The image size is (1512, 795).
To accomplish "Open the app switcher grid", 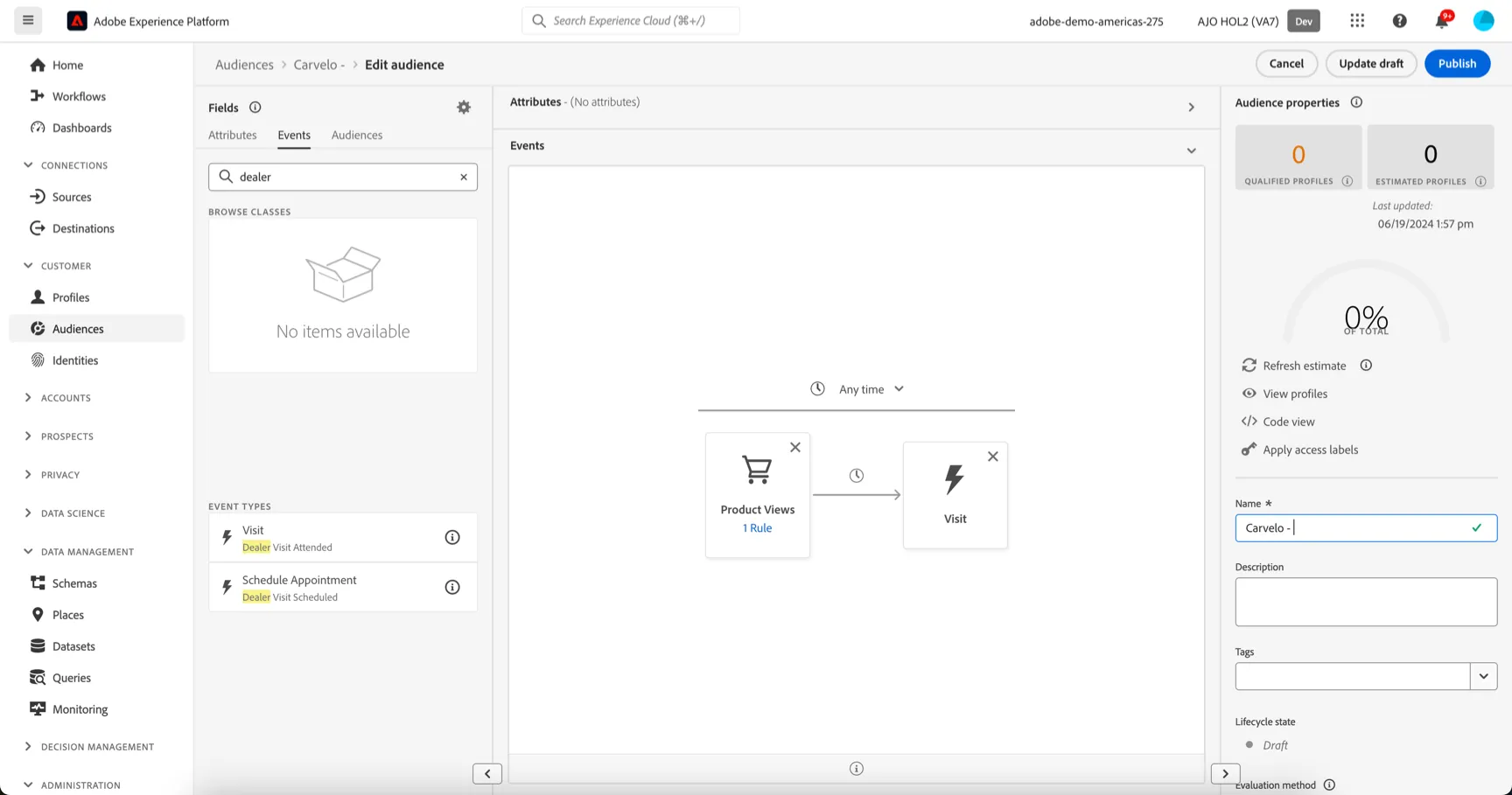I will [x=1357, y=21].
